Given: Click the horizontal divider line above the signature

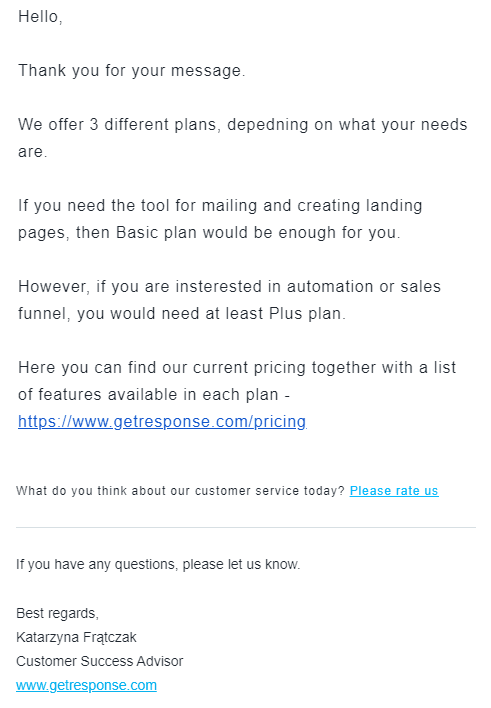Looking at the screenshot, I should pos(246,527).
